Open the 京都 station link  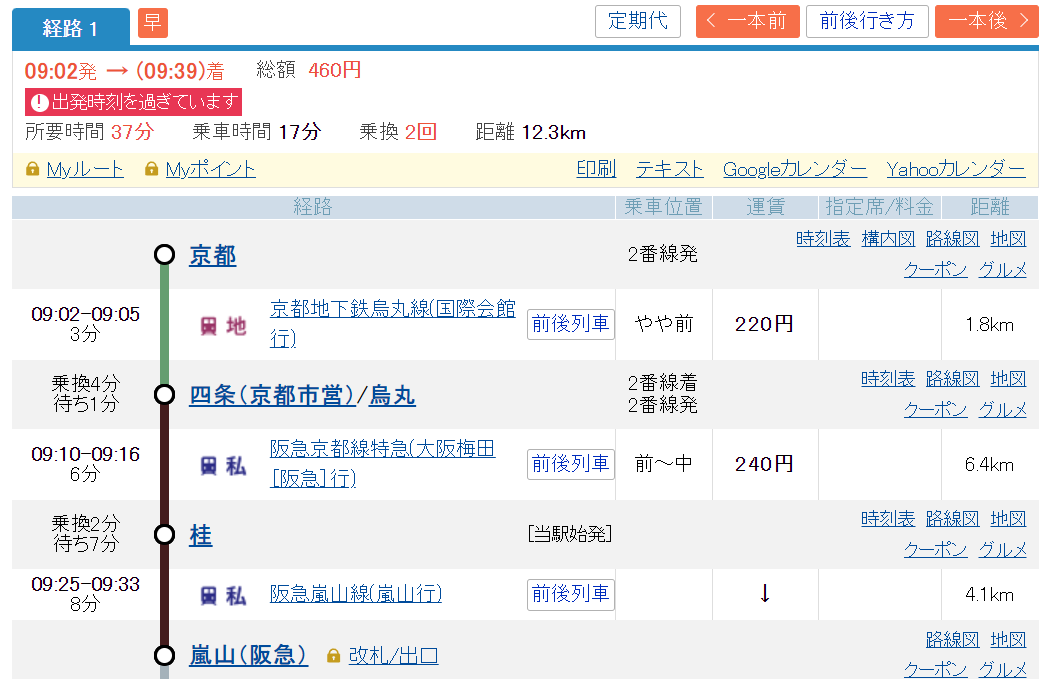212,255
